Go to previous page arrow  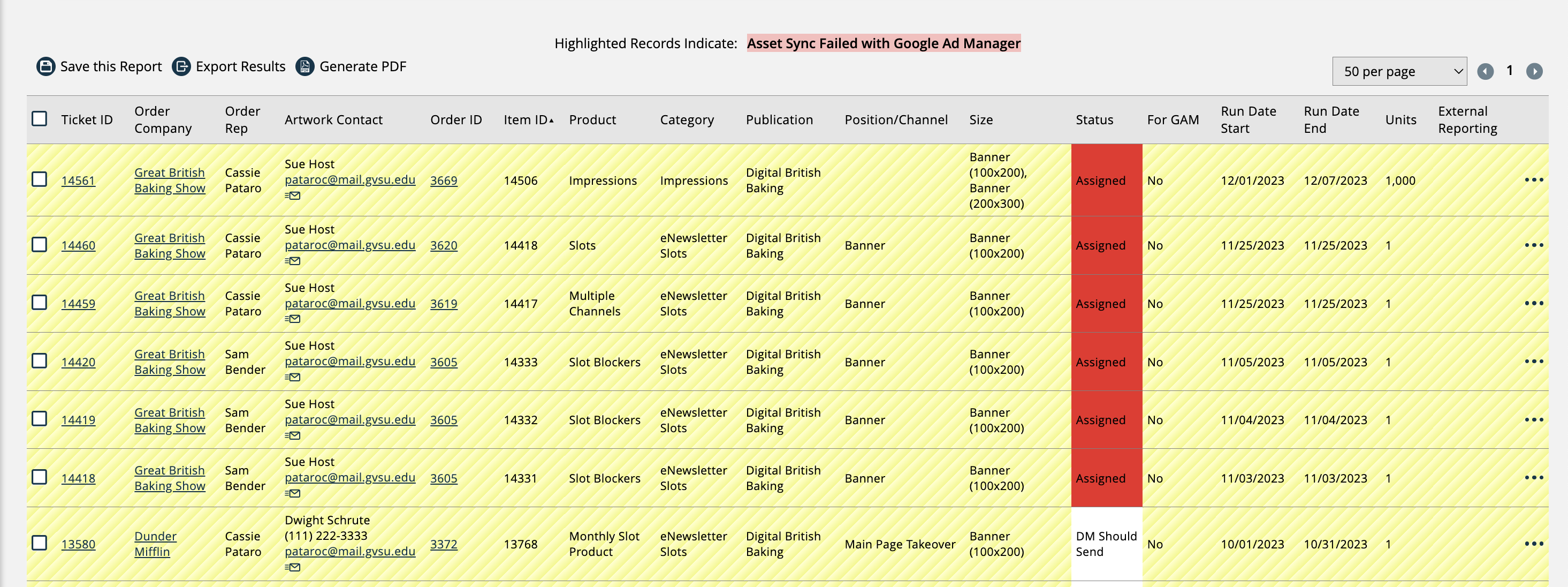click(1485, 72)
